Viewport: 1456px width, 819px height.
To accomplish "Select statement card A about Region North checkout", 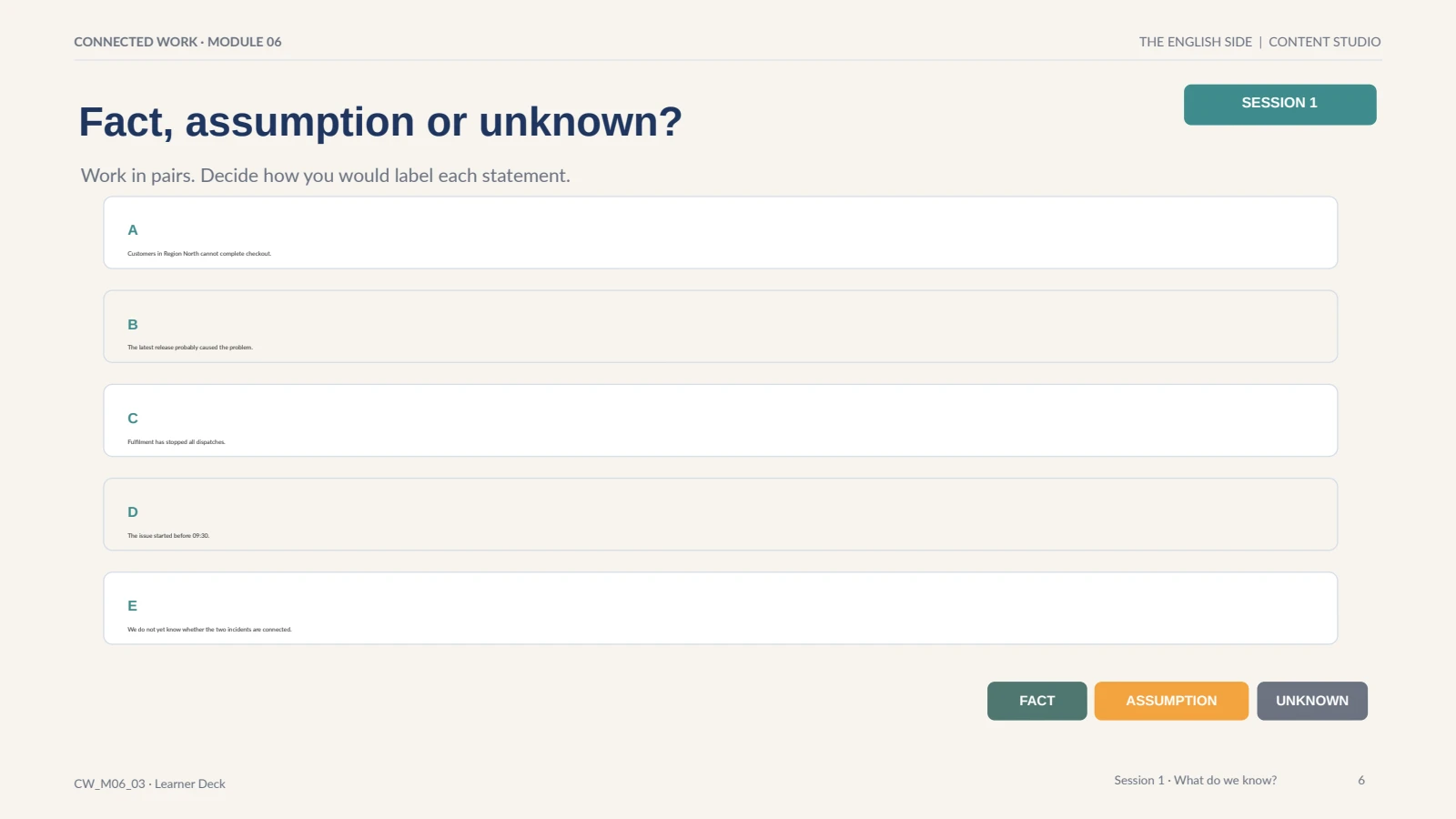I will pos(721,233).
